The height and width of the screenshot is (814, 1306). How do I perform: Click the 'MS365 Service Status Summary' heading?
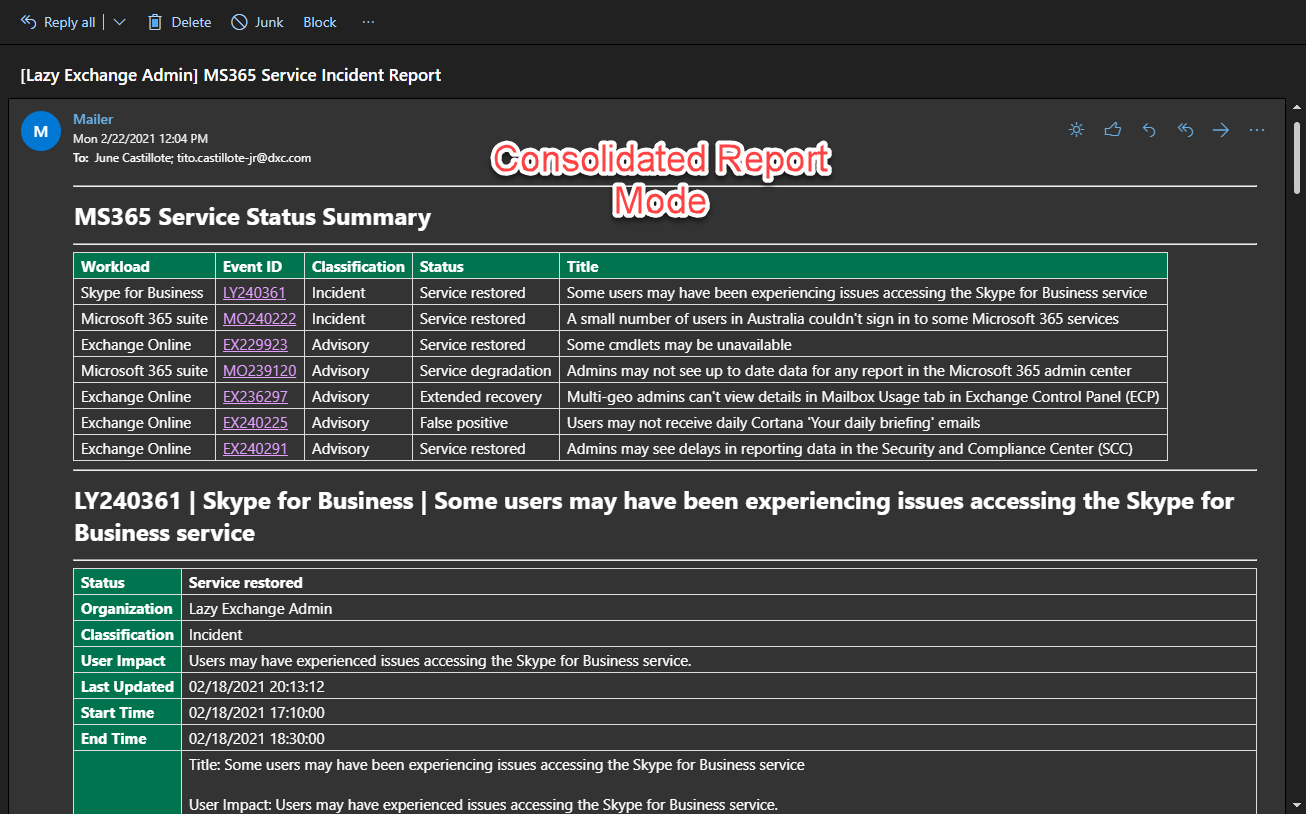(253, 217)
